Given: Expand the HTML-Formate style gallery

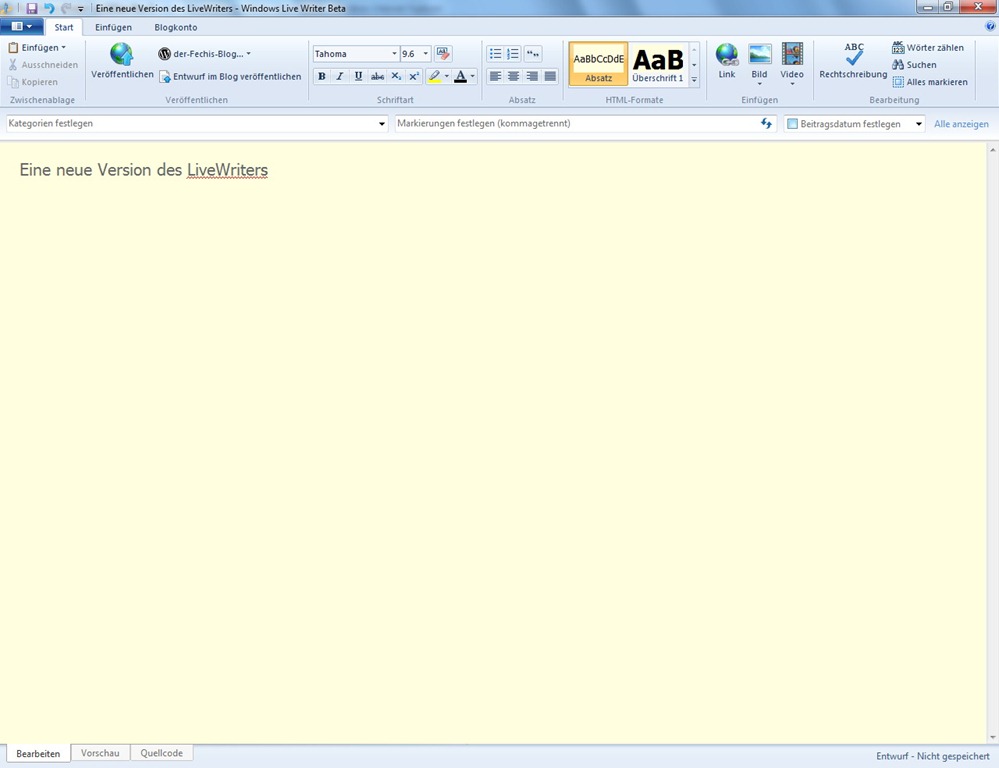Looking at the screenshot, I should click(694, 80).
